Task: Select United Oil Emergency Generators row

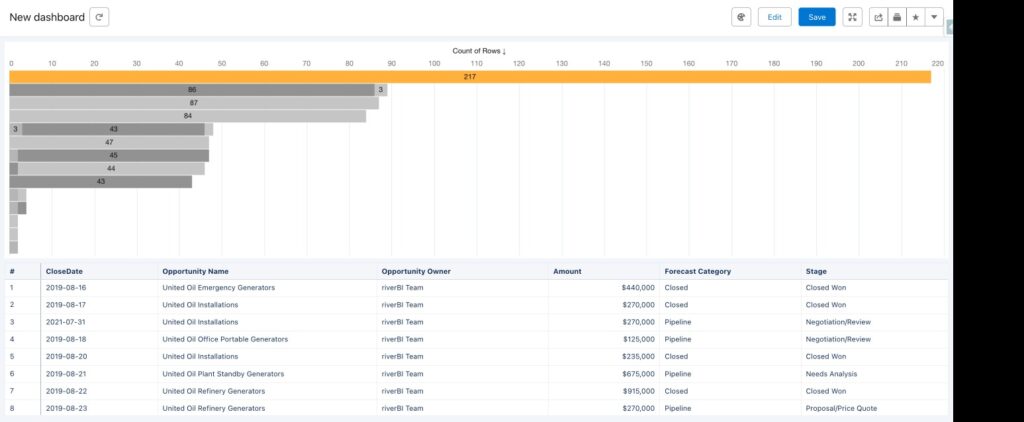Action: (218, 287)
